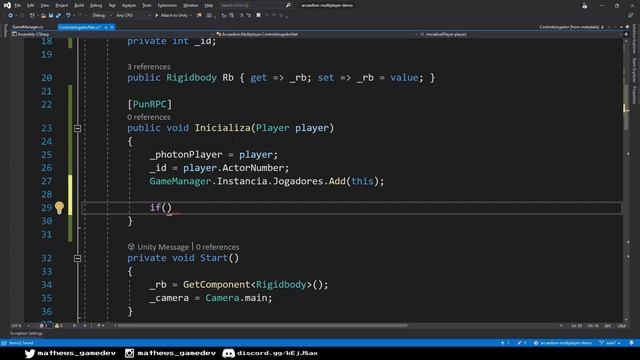
Task: Collapse the Inicializa method outline box
Action: pos(78,129)
